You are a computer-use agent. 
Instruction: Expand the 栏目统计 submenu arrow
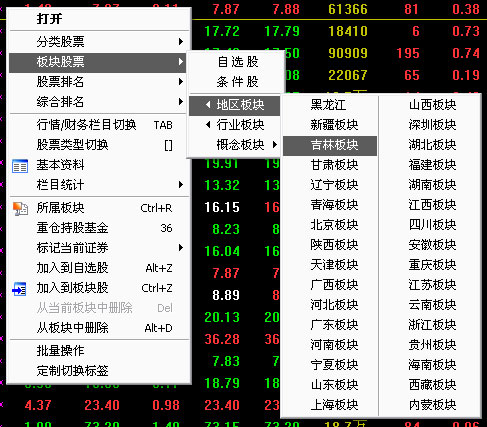tap(181, 185)
